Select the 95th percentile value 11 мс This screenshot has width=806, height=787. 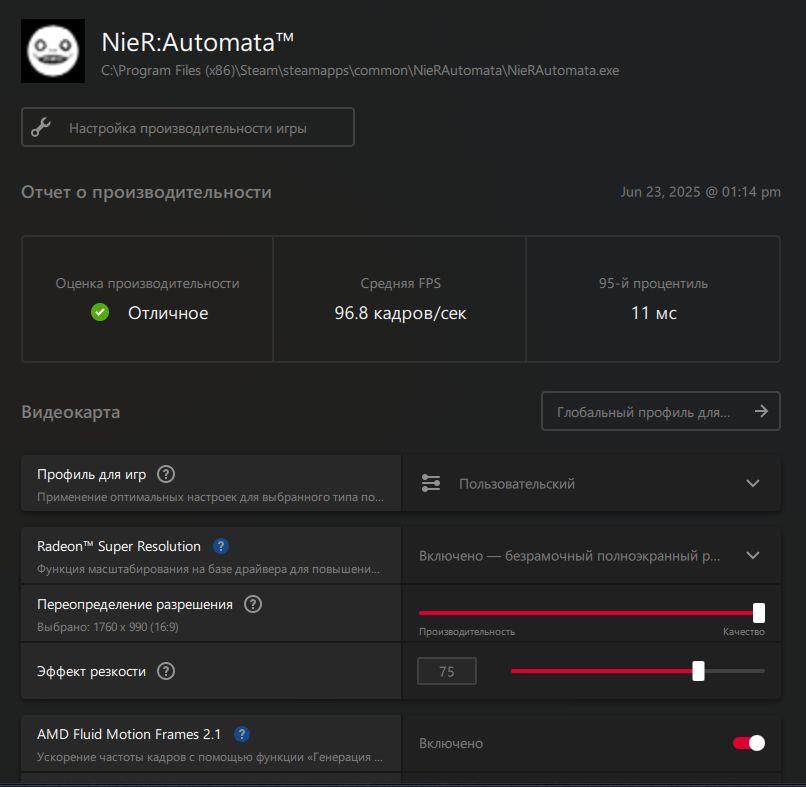coord(653,313)
